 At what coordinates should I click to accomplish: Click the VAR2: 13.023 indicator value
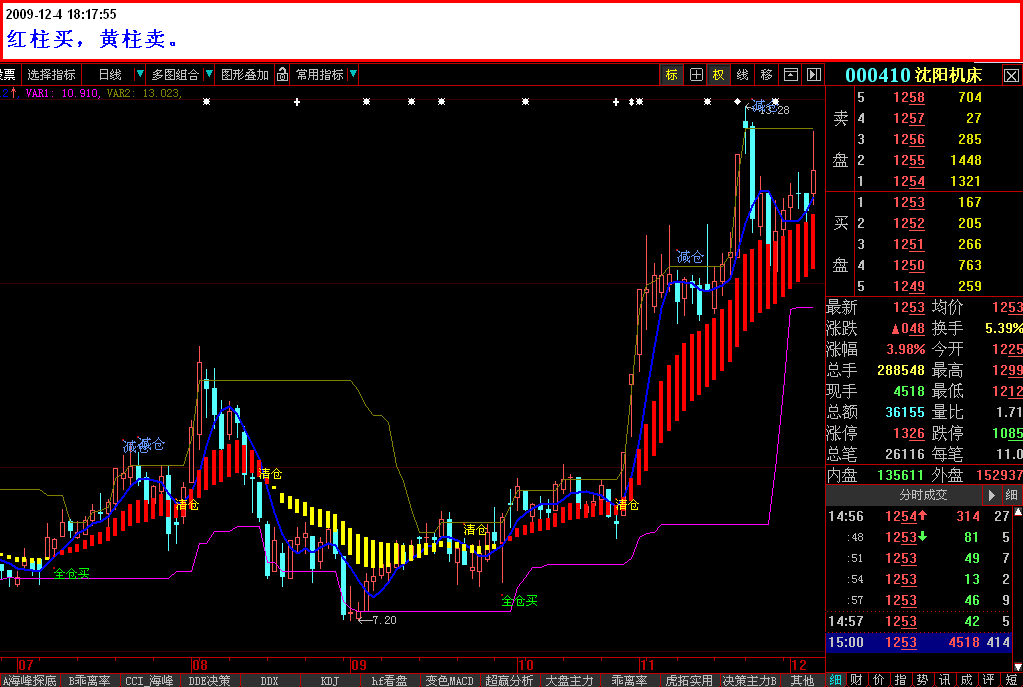(144, 93)
